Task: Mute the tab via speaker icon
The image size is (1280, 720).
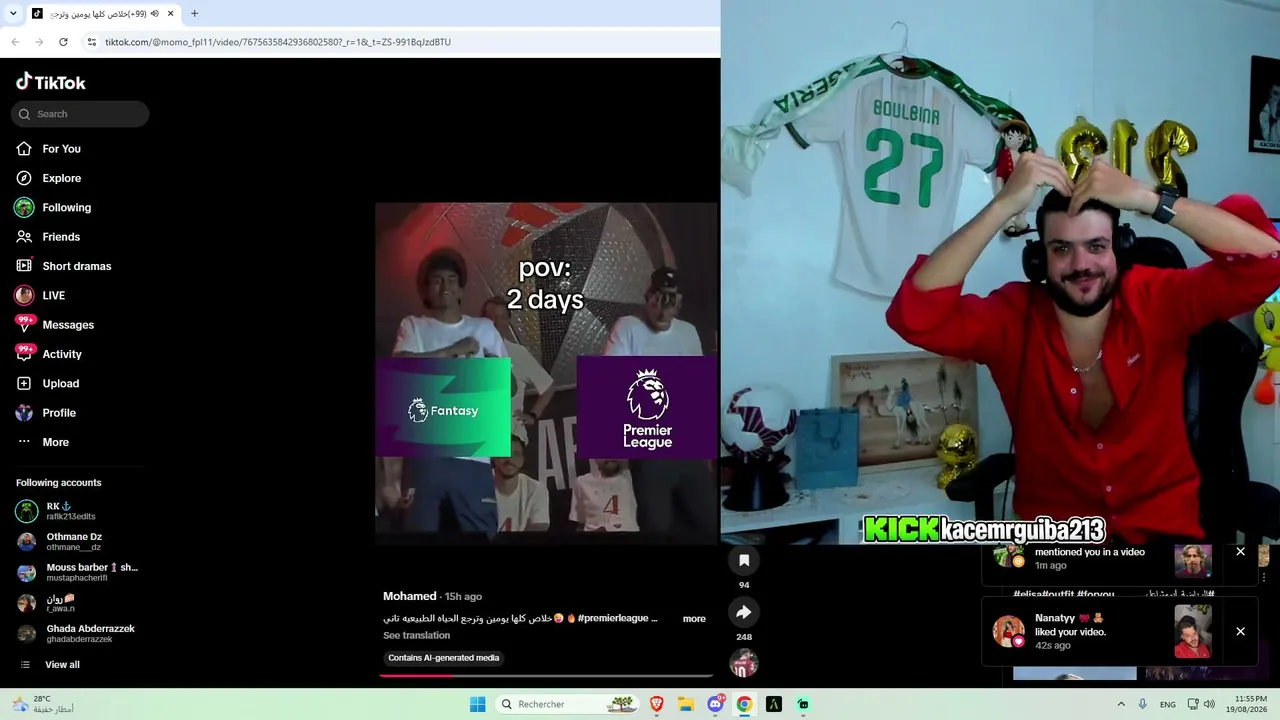Action: point(155,14)
